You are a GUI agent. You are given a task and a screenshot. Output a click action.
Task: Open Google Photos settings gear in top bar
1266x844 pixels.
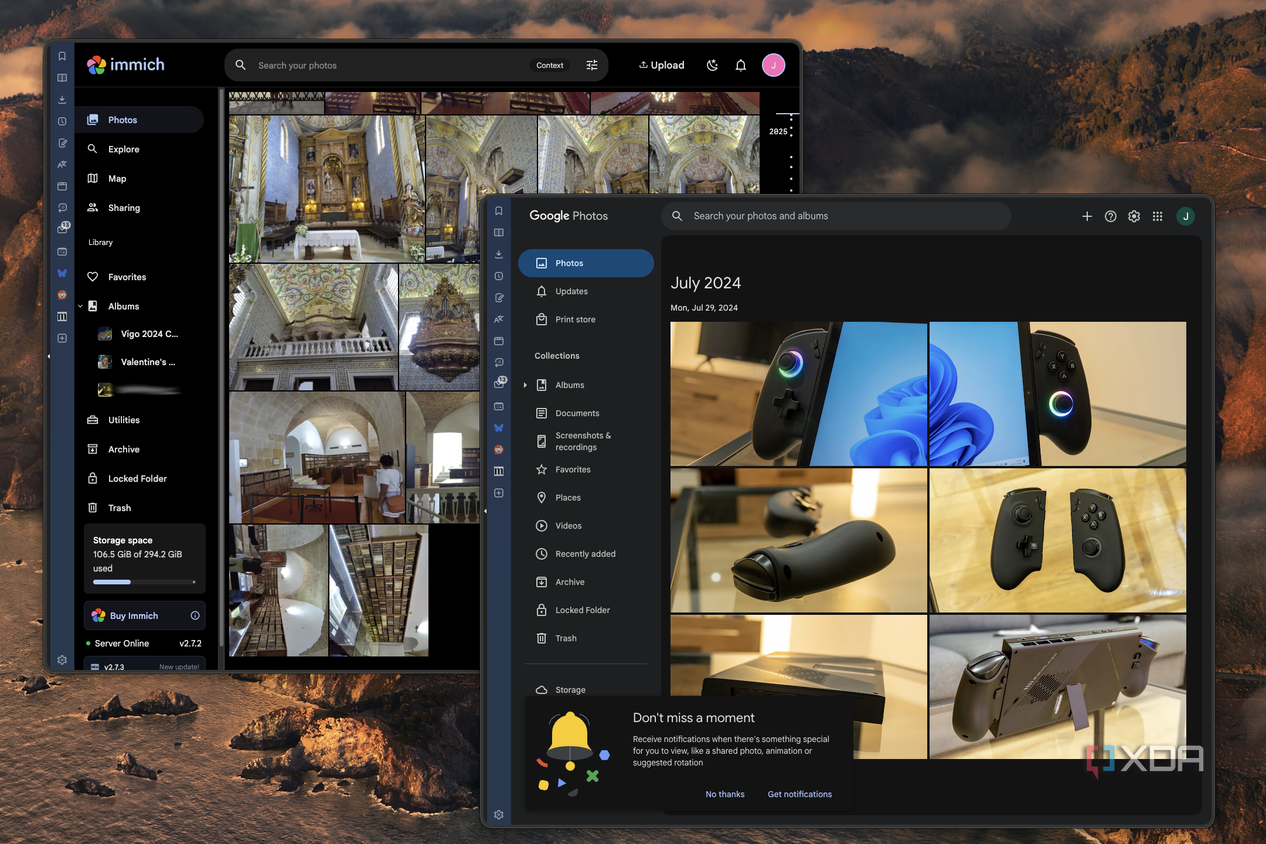point(1134,216)
